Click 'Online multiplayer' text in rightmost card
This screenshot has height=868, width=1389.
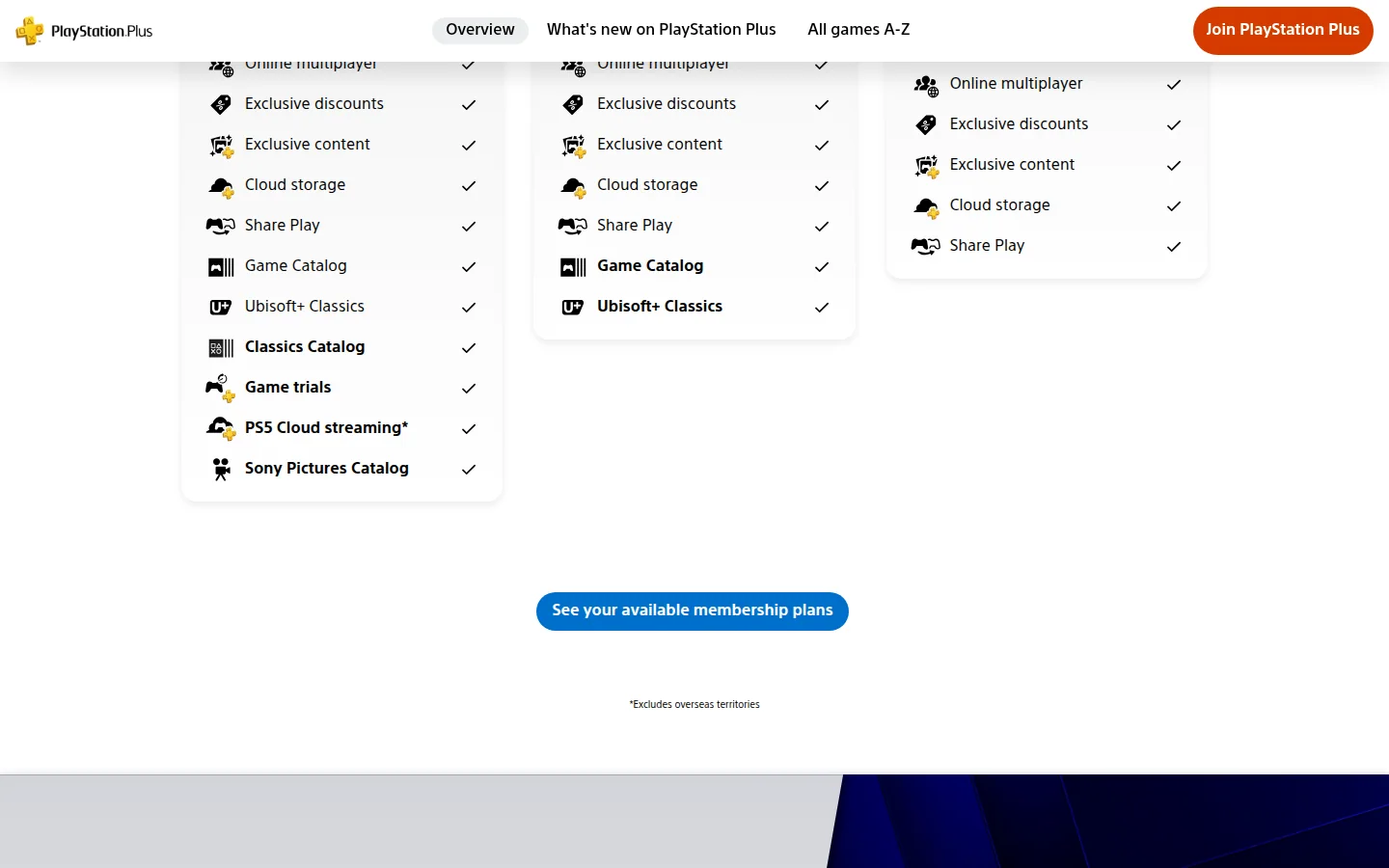tap(1017, 84)
